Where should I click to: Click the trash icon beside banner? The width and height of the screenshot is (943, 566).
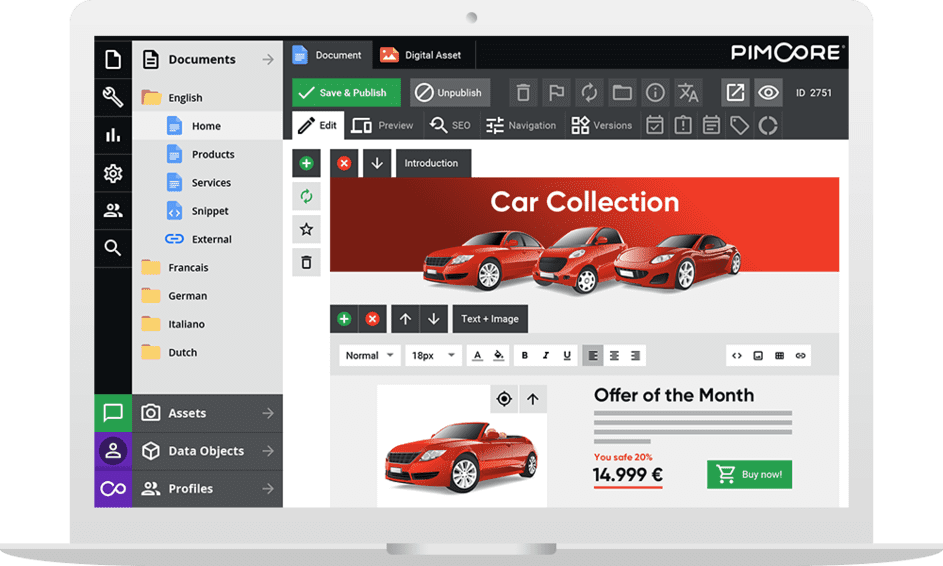coord(306,262)
